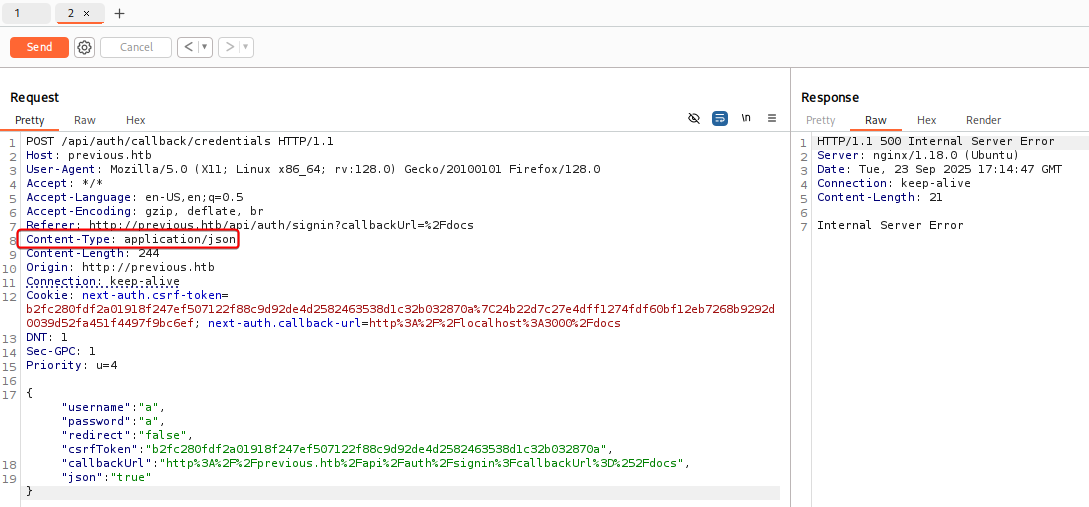Screen dimensions: 1089x507
Task: Open the Response Render tab
Action: click(x=983, y=120)
